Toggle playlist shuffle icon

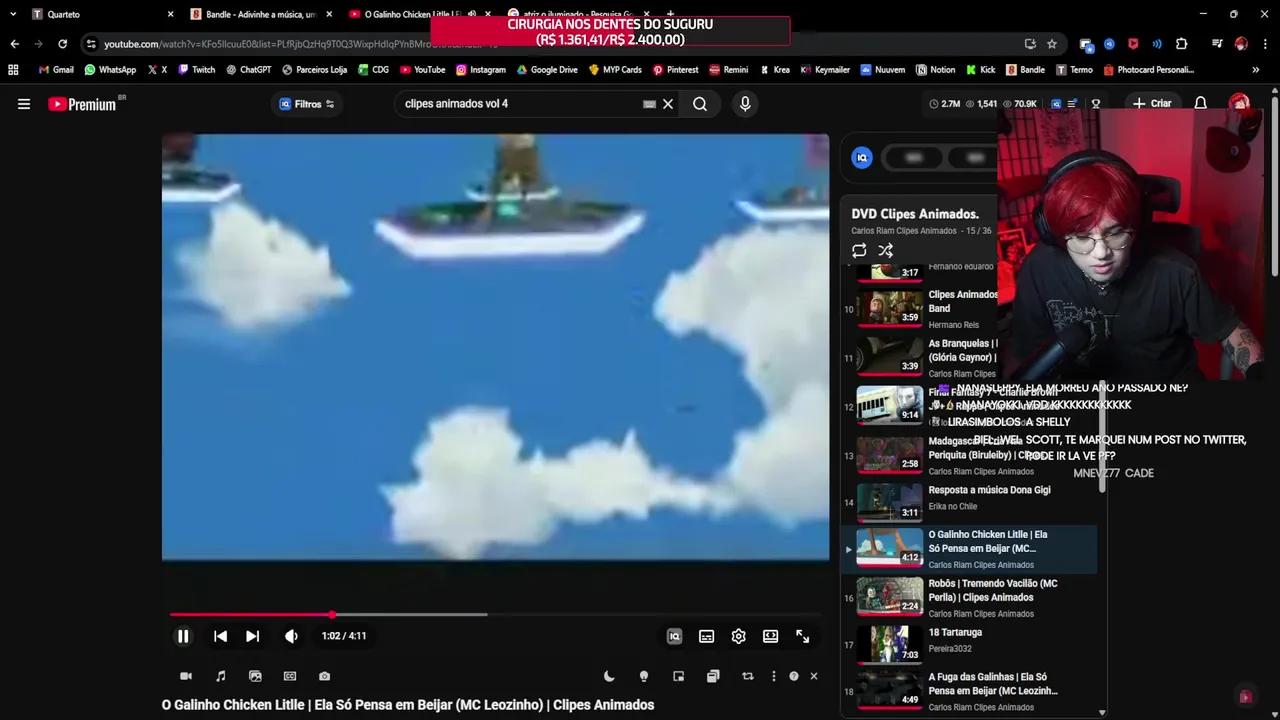(x=885, y=251)
